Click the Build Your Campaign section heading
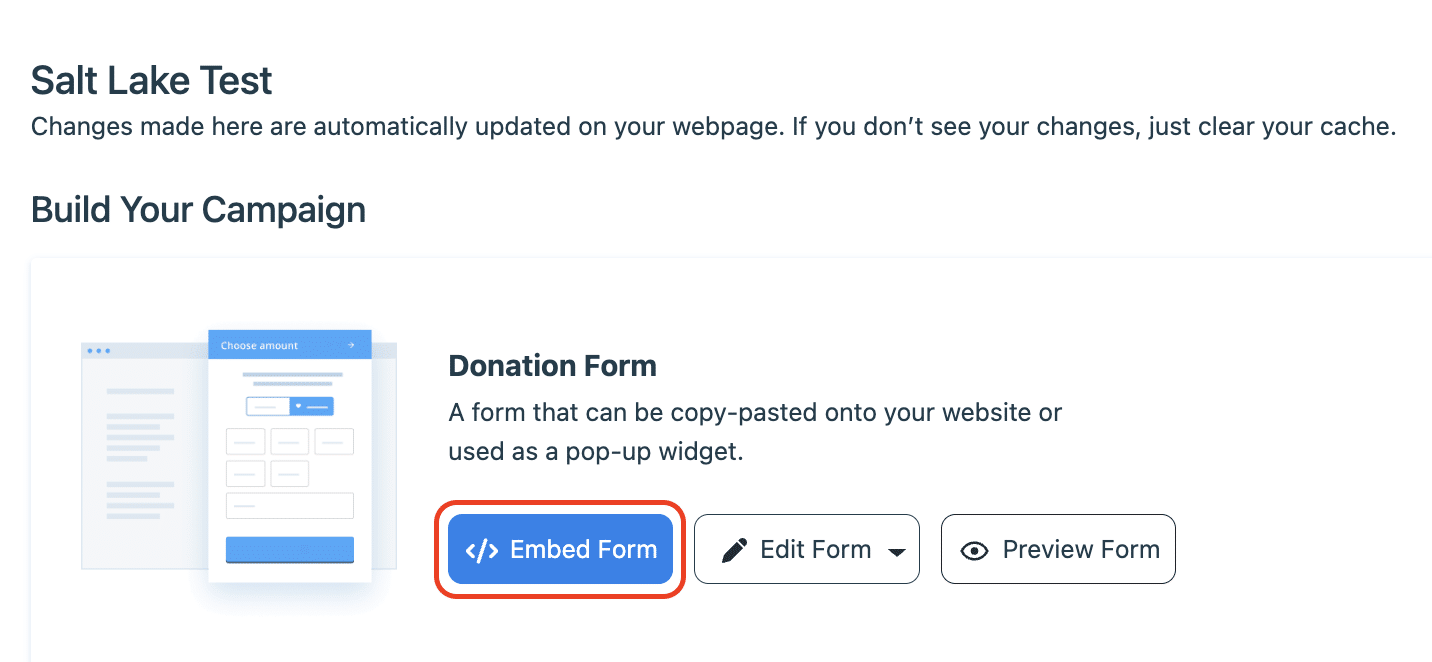 [x=198, y=210]
